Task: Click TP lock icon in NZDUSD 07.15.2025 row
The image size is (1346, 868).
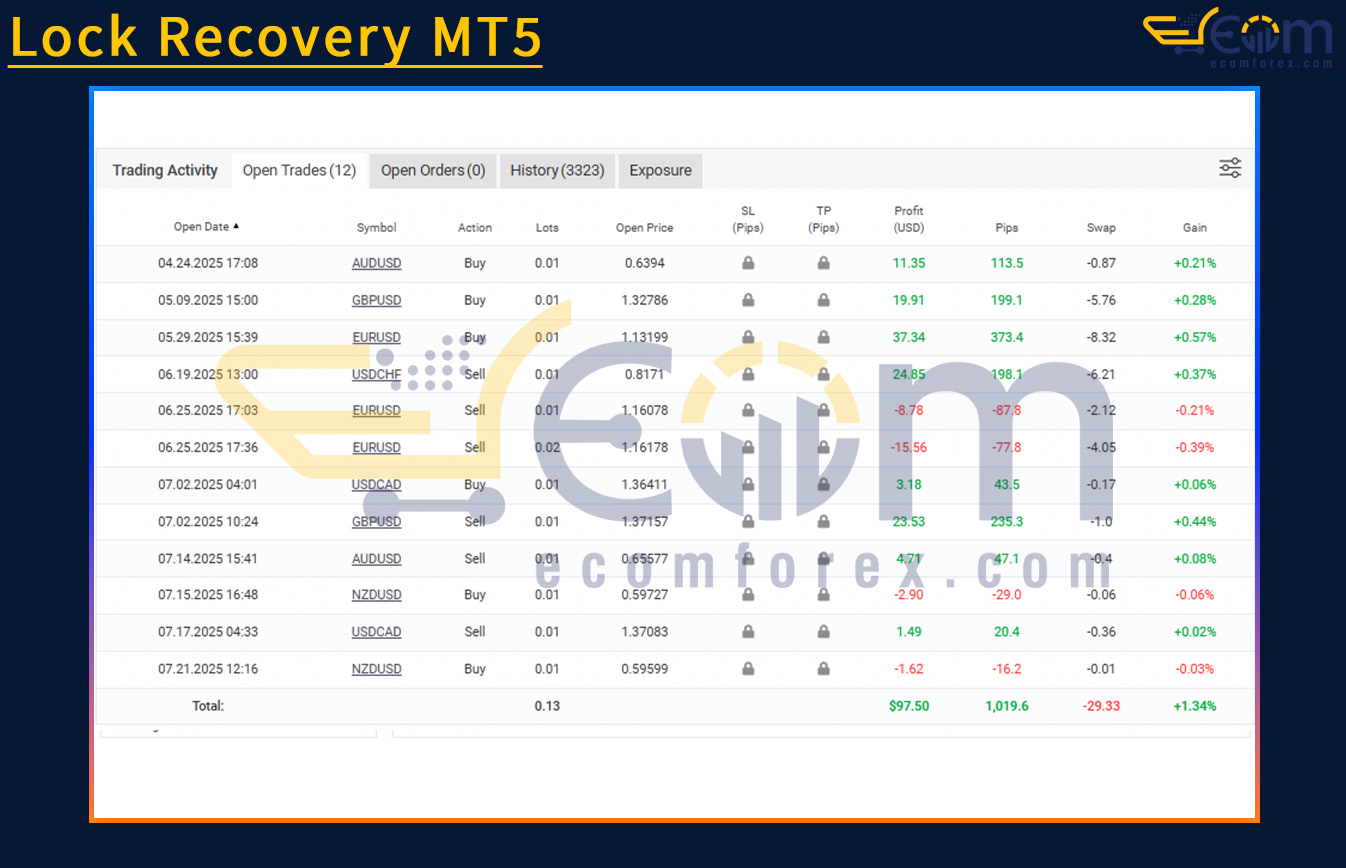Action: (x=823, y=595)
